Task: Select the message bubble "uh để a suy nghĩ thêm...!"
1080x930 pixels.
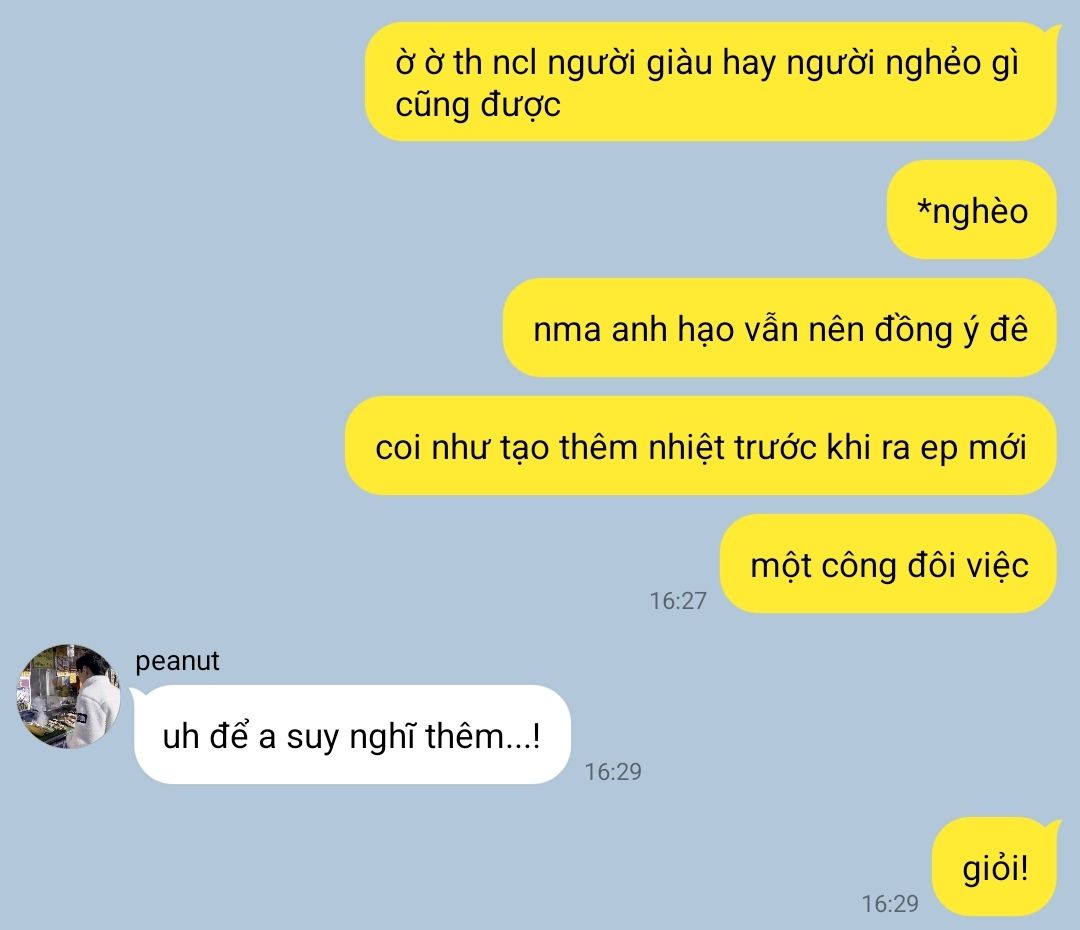Action: click(x=352, y=734)
